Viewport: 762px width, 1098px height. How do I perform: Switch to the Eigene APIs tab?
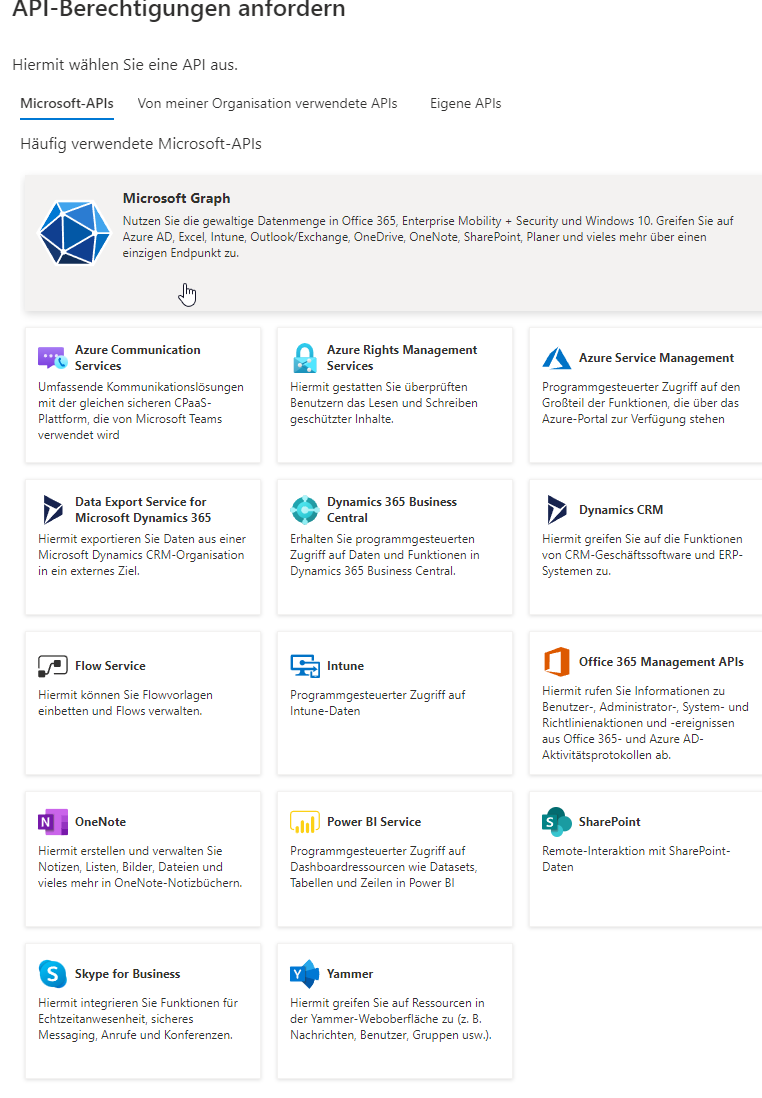click(465, 104)
